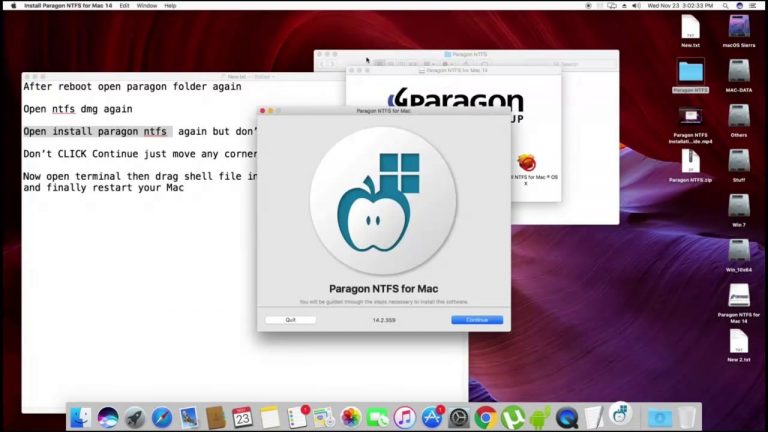768x432 pixels.
Task: Open Spotlight search in the menu bar
Action: point(725,5)
